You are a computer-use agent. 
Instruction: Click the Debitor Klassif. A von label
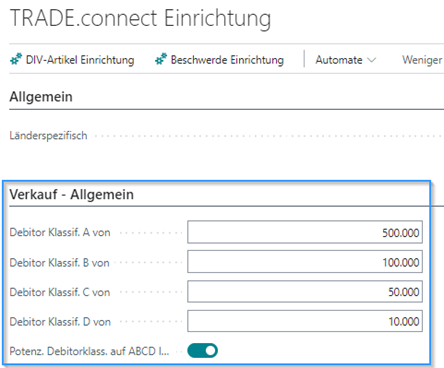click(60, 232)
